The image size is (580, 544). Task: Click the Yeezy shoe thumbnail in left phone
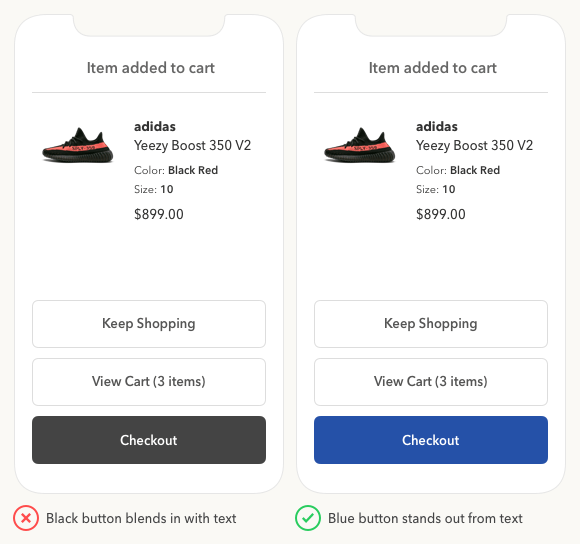[x=78, y=145]
